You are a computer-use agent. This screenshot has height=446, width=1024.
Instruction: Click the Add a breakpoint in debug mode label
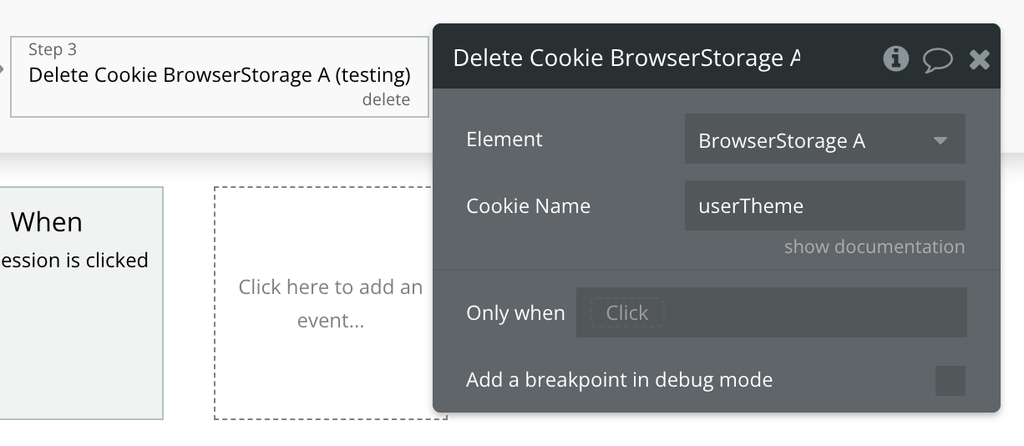tap(619, 380)
